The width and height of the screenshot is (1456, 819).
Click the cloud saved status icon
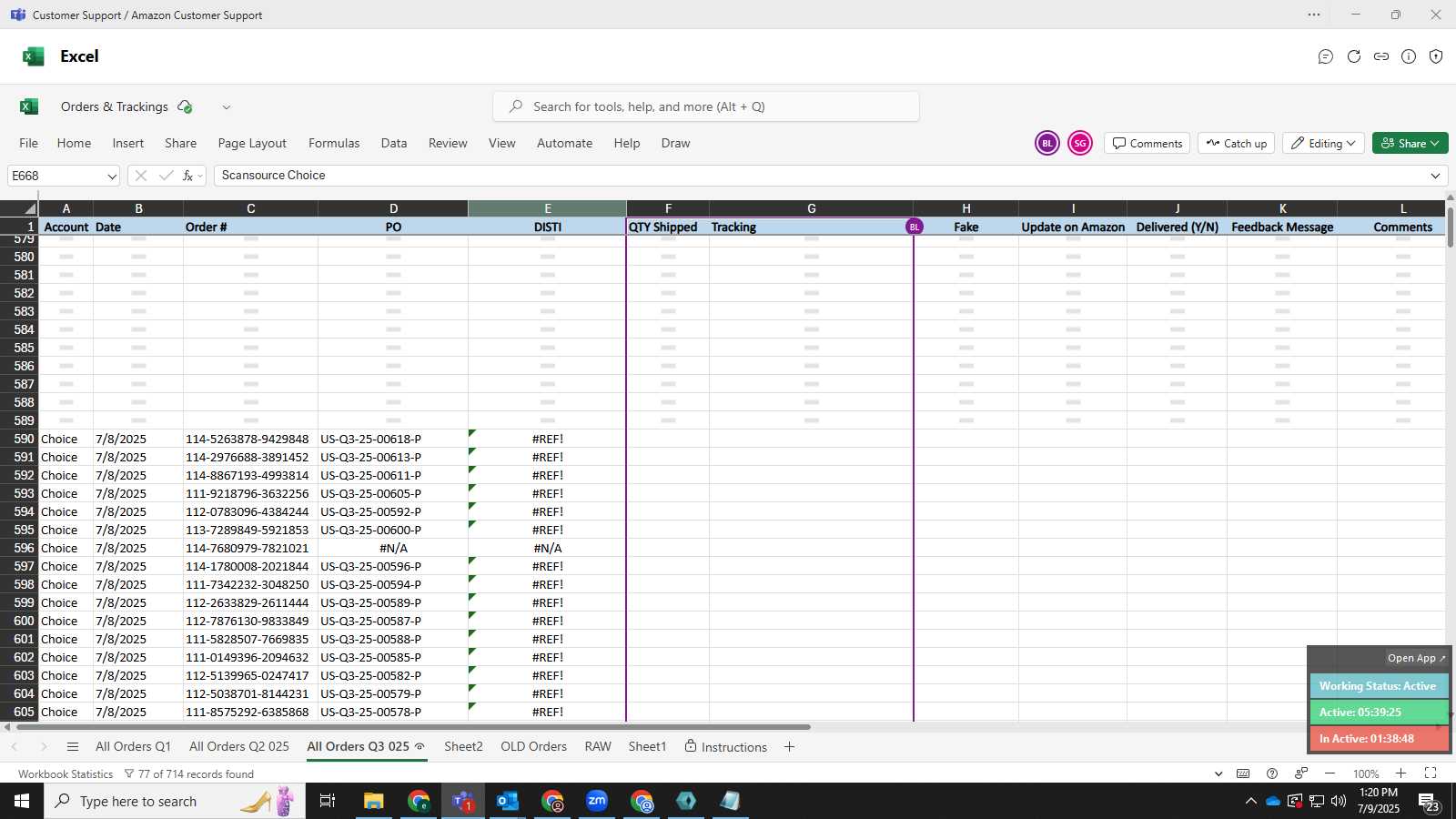tap(185, 106)
